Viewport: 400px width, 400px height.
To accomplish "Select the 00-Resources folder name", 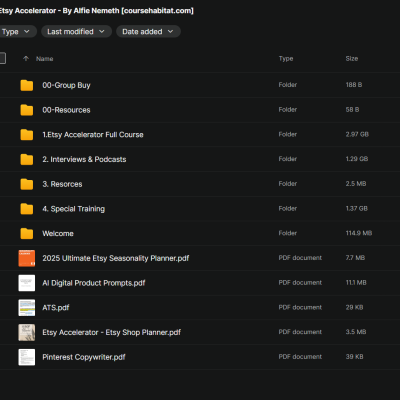I will click(66, 110).
